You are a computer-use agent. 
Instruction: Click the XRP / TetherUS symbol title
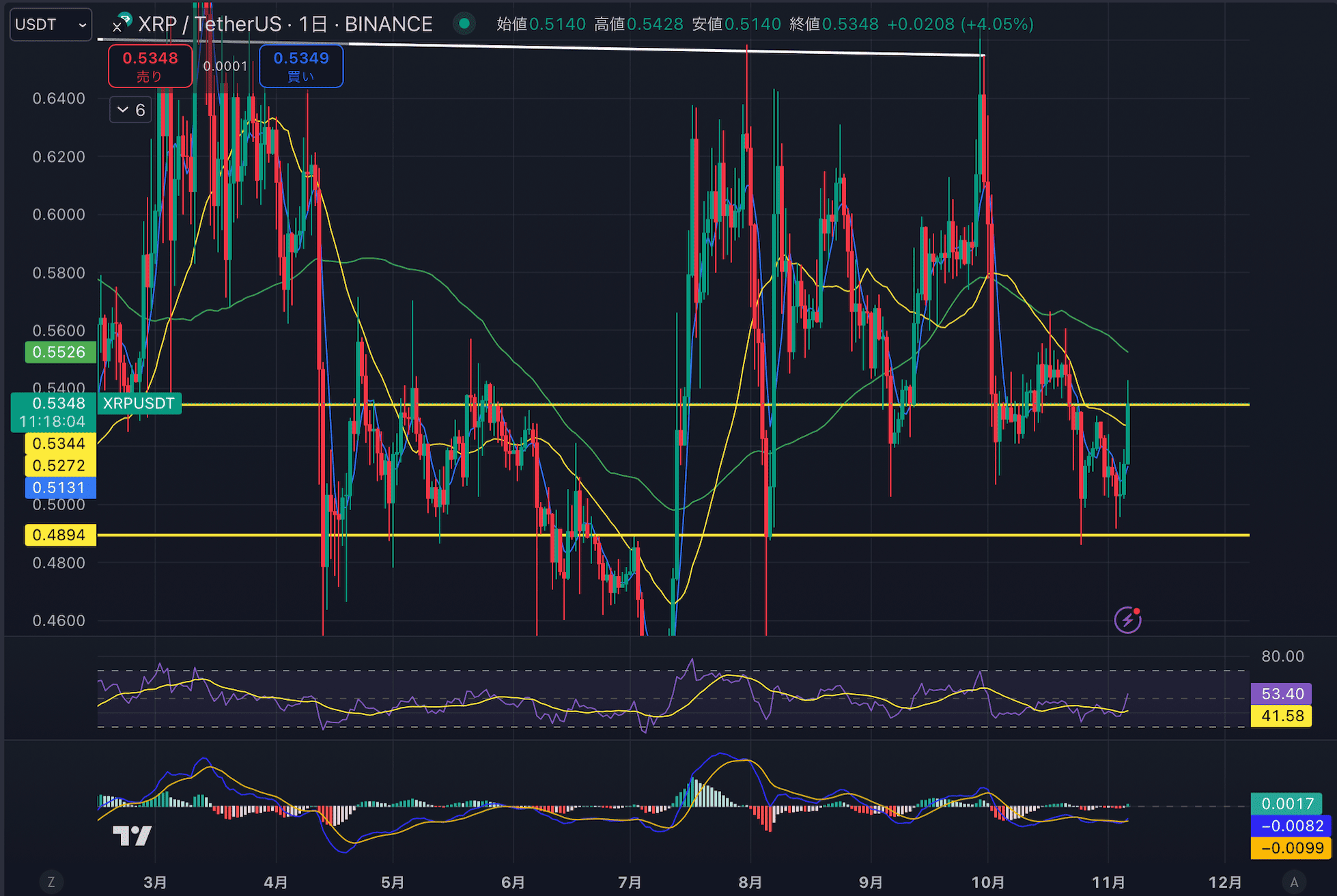(x=210, y=25)
